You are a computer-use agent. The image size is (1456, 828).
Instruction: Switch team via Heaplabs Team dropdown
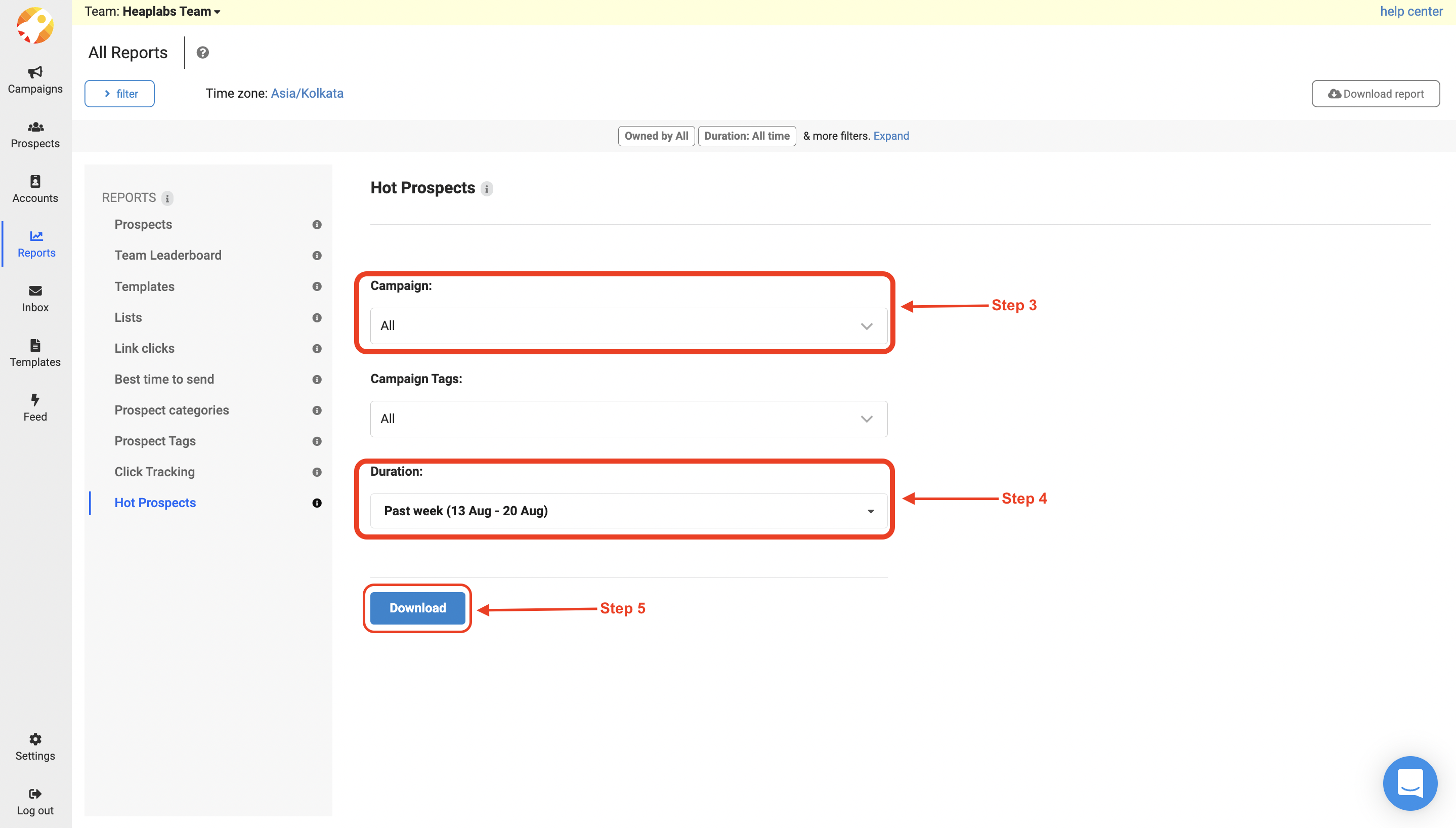coord(171,11)
